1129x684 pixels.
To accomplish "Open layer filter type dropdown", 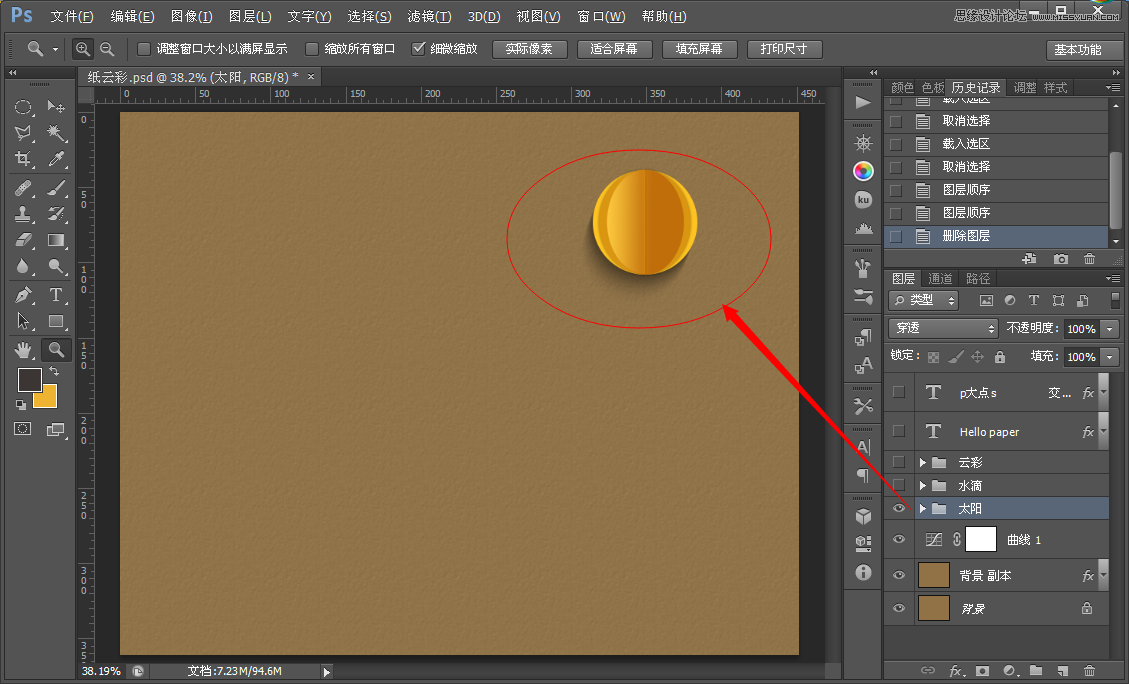I will click(924, 300).
